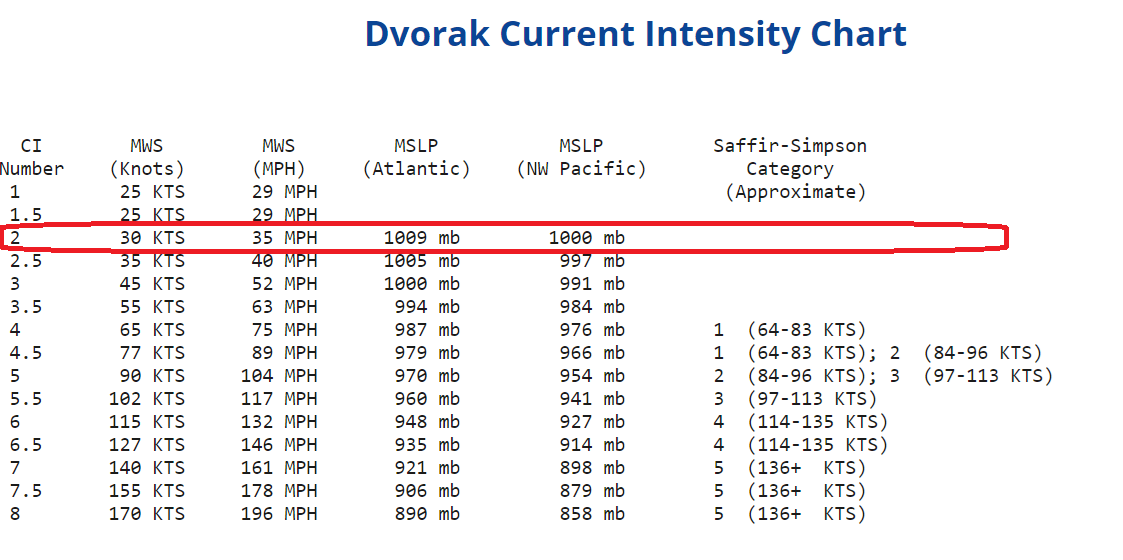Click the 879 mb value

[592, 491]
